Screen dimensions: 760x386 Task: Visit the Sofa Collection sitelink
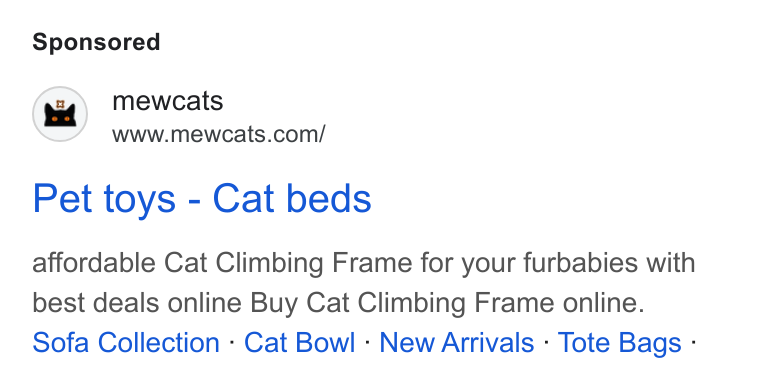[126, 342]
